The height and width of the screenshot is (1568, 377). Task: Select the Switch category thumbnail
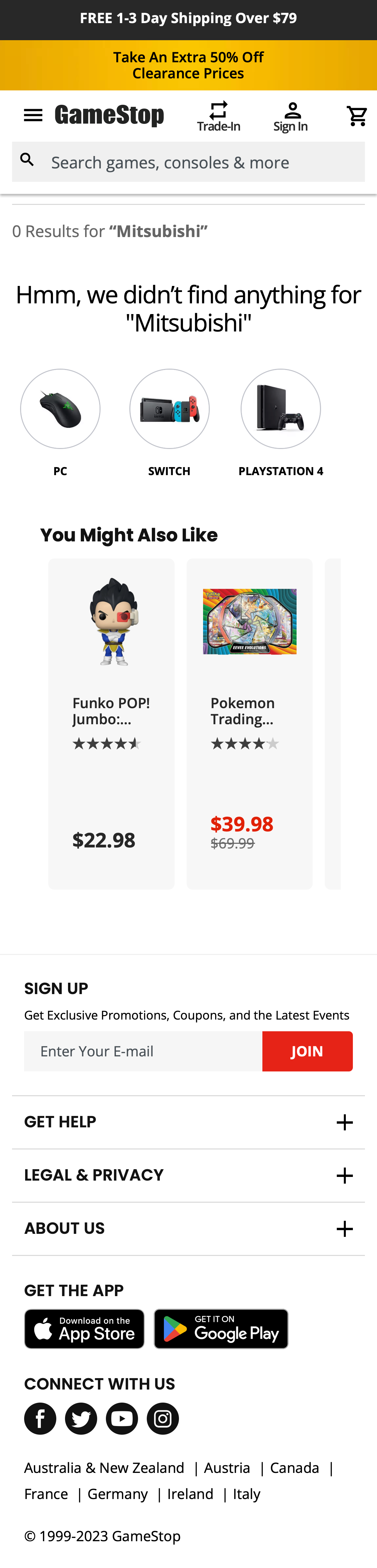tap(169, 409)
